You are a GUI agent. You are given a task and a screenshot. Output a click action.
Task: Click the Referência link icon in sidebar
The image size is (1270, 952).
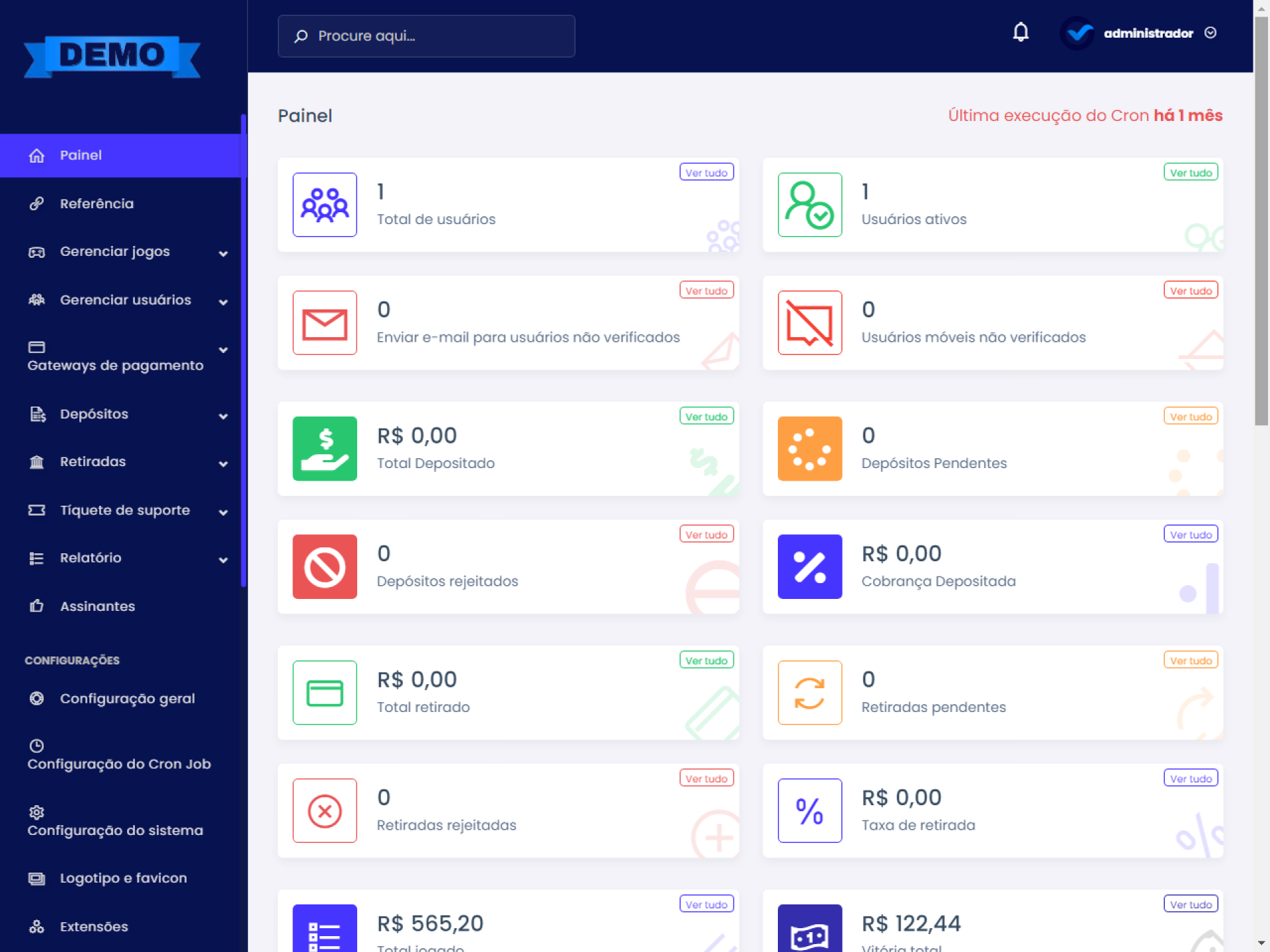[36, 204]
